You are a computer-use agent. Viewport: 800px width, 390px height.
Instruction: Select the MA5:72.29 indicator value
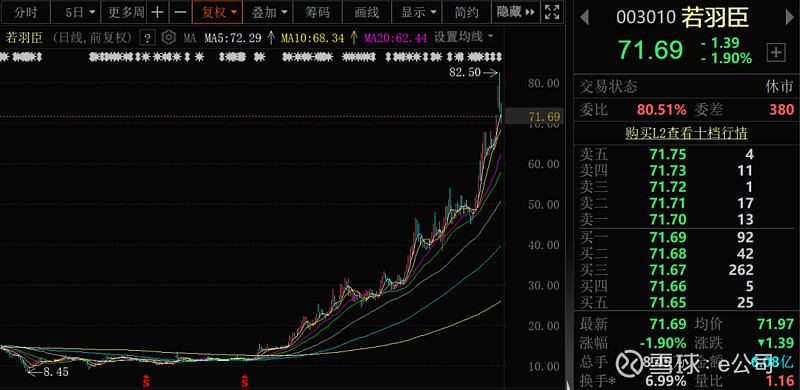233,38
